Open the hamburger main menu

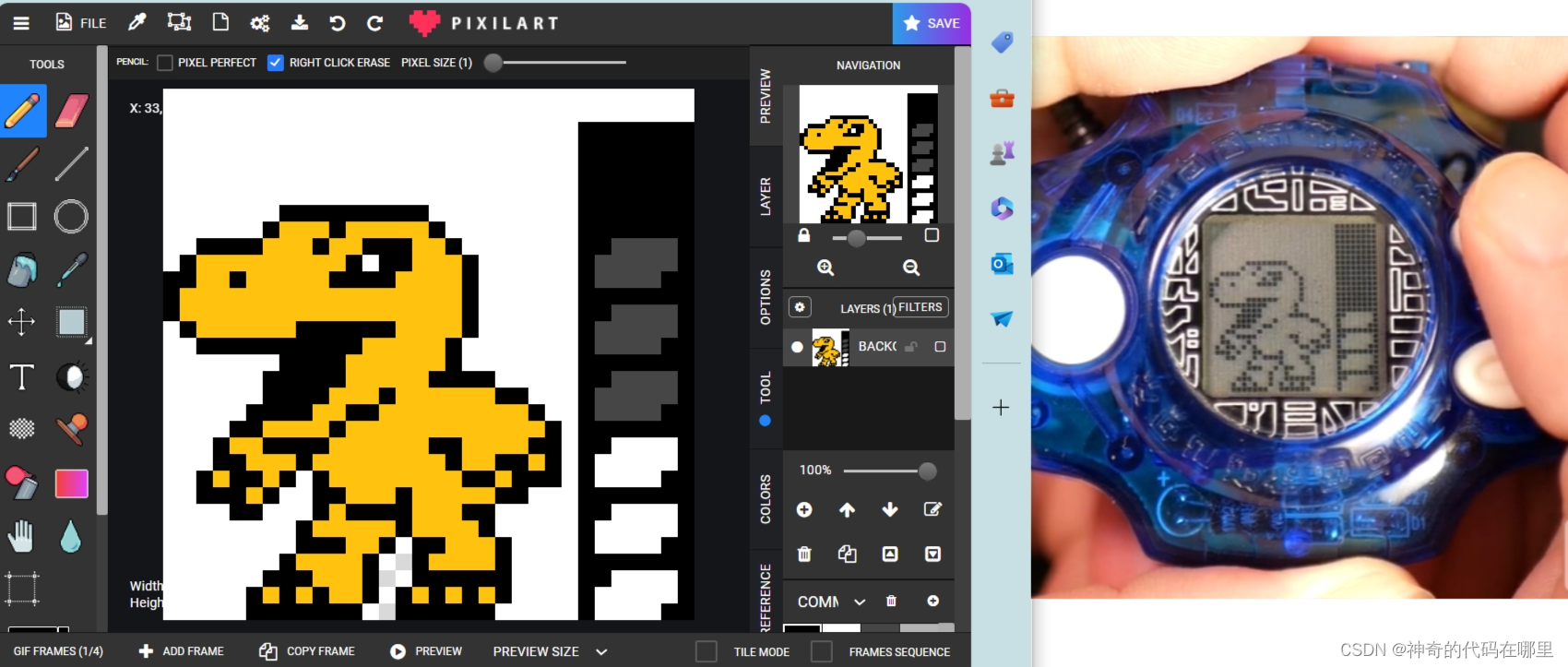(x=20, y=23)
